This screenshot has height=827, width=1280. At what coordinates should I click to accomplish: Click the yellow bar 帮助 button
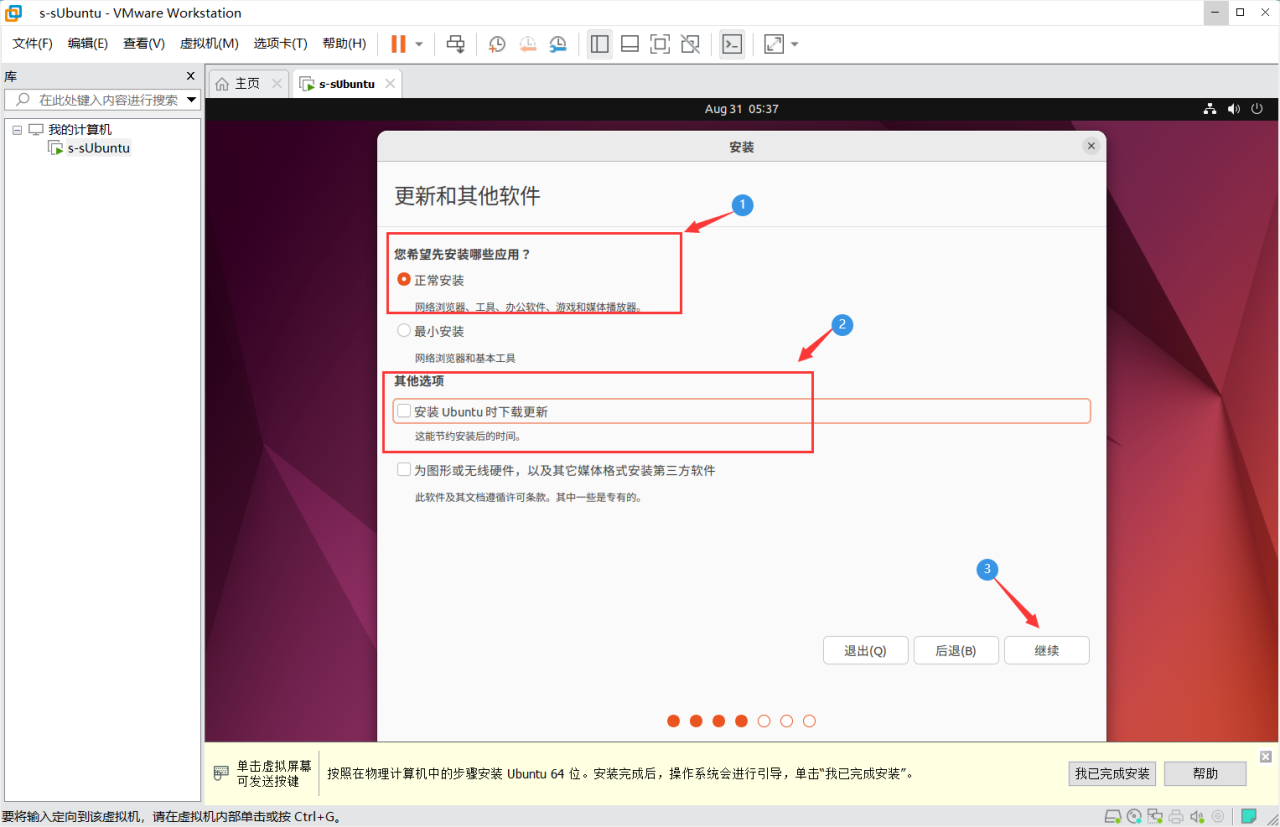(x=1205, y=773)
